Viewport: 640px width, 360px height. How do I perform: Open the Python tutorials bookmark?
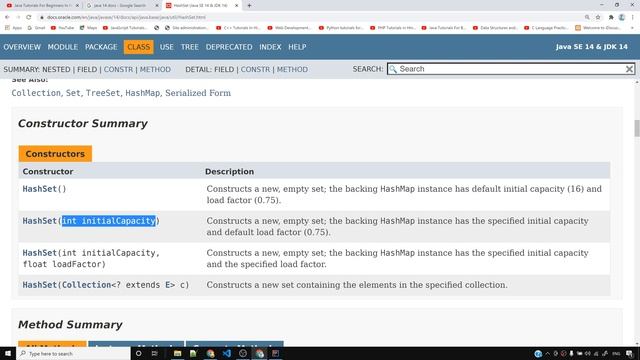click(x=341, y=28)
